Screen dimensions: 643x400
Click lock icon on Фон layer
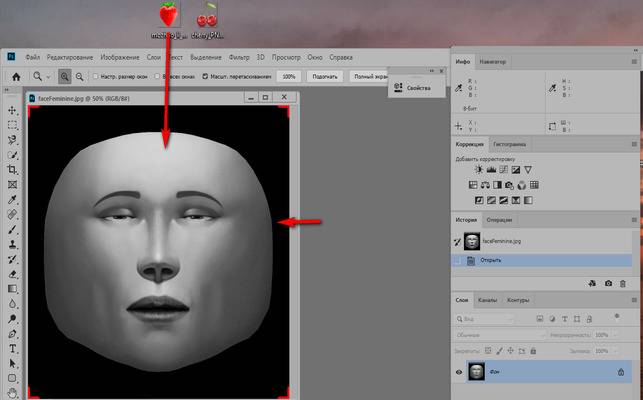pyautogui.click(x=621, y=372)
